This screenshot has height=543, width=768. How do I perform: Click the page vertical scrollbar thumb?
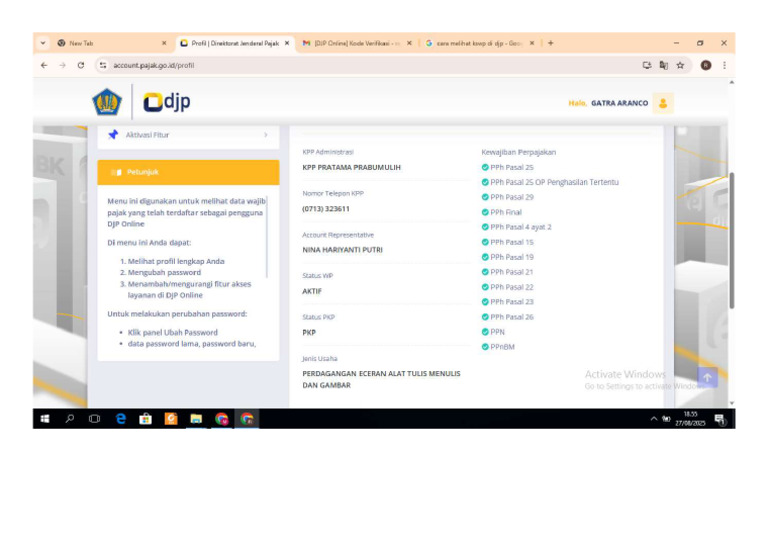pos(732,240)
